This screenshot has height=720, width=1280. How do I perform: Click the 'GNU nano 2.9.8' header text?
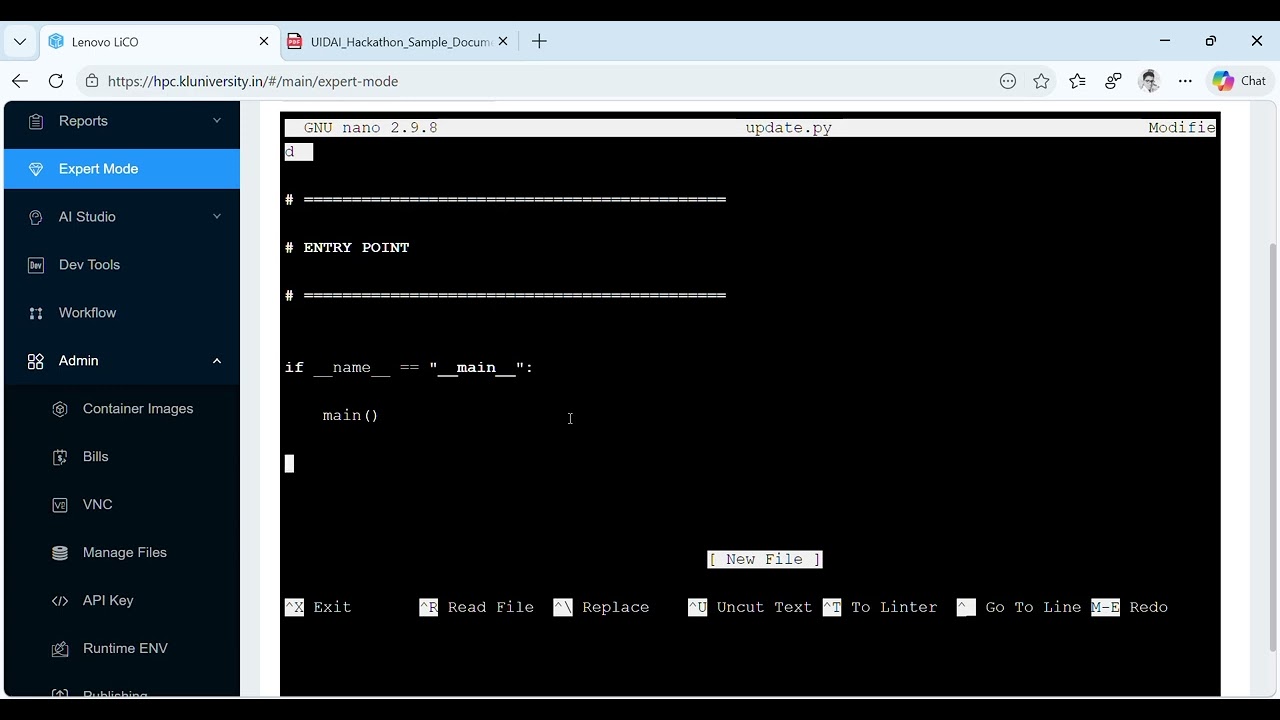(370, 128)
